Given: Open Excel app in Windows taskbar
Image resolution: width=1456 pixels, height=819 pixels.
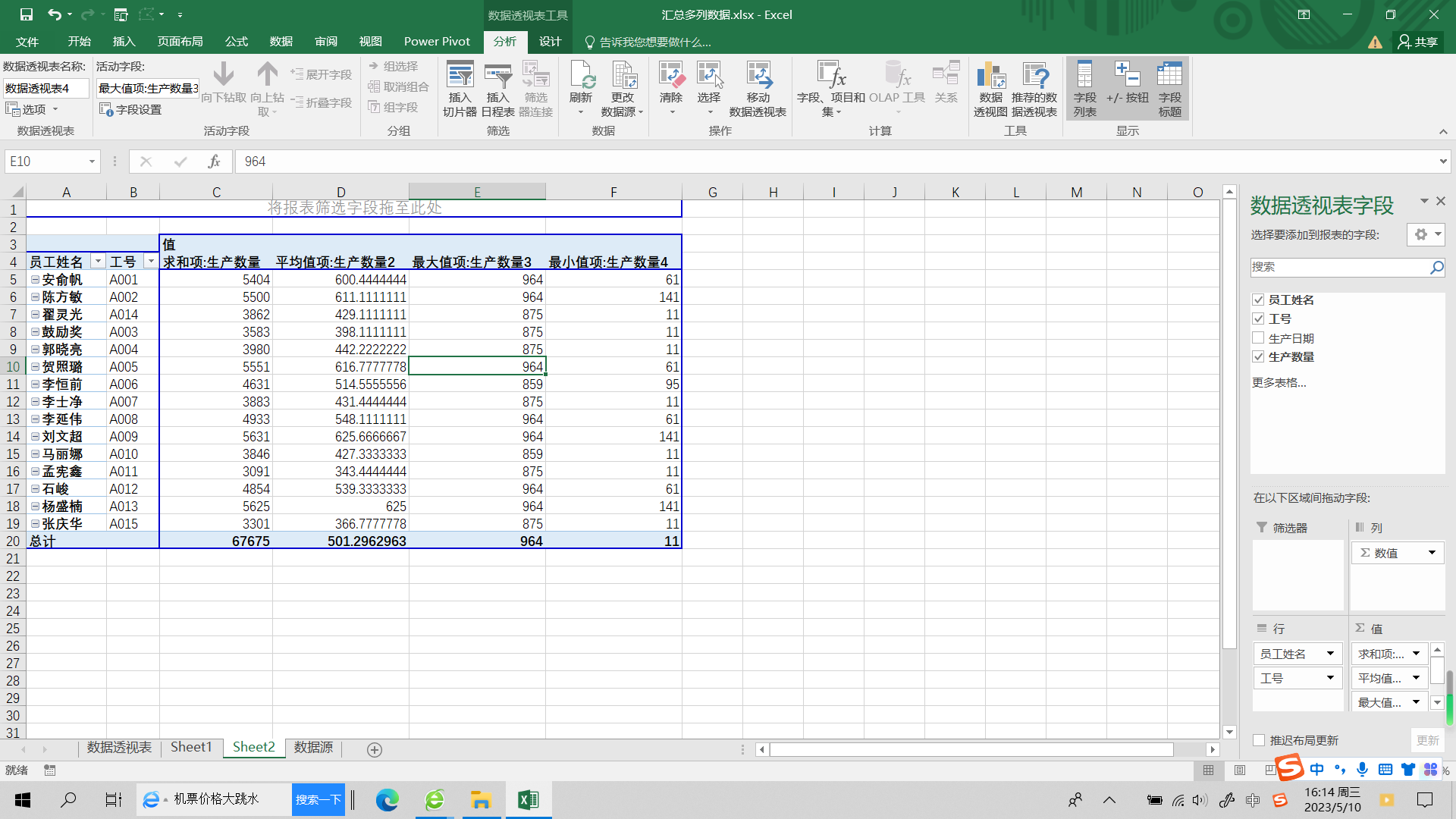Looking at the screenshot, I should 528,799.
